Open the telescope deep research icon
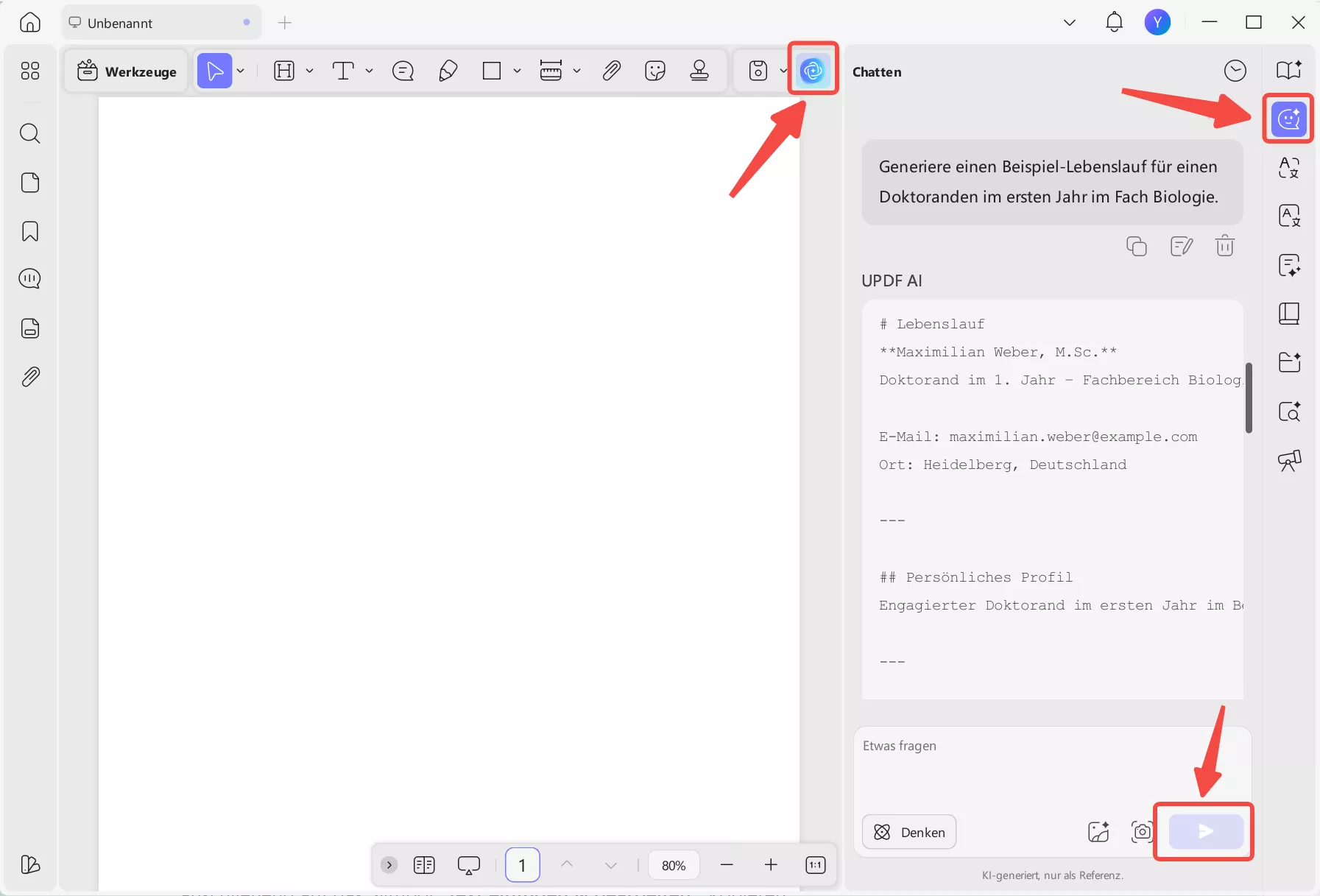 1289,460
